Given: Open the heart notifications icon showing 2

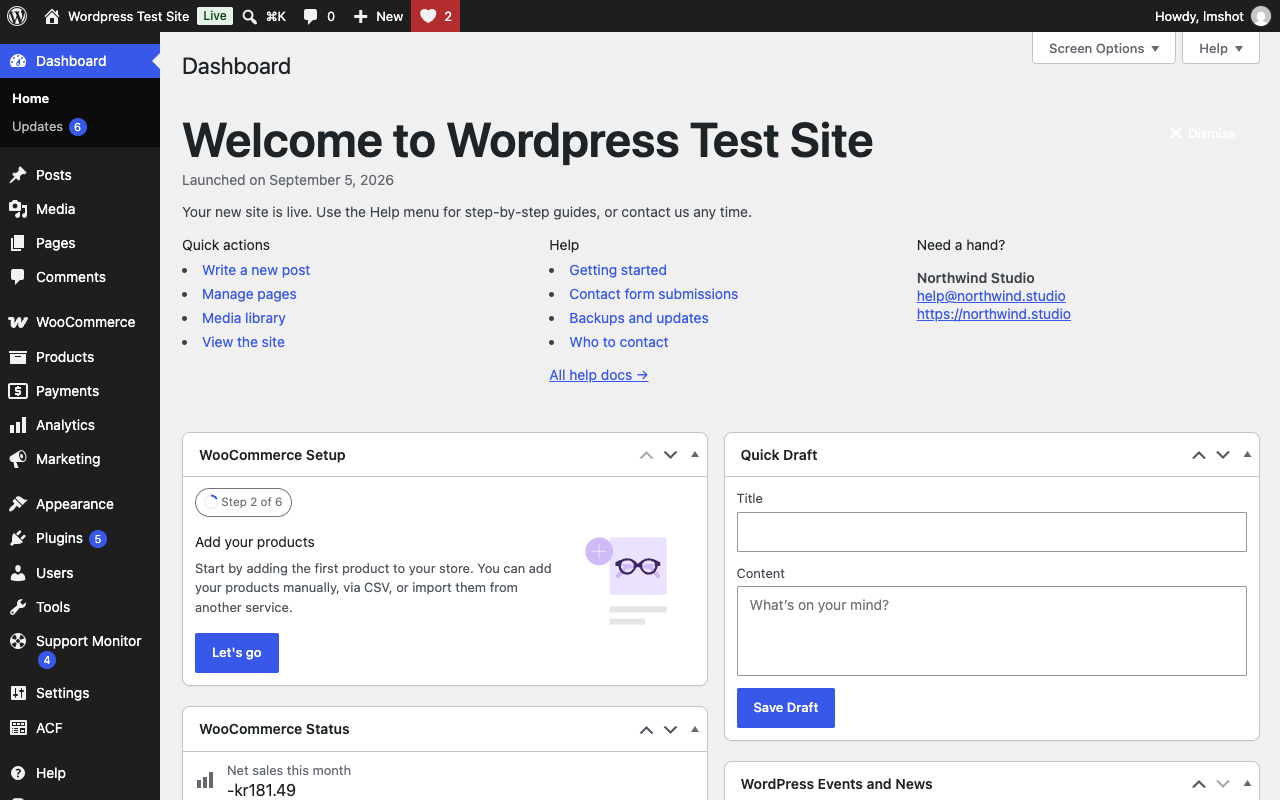Looking at the screenshot, I should tap(428, 16).
